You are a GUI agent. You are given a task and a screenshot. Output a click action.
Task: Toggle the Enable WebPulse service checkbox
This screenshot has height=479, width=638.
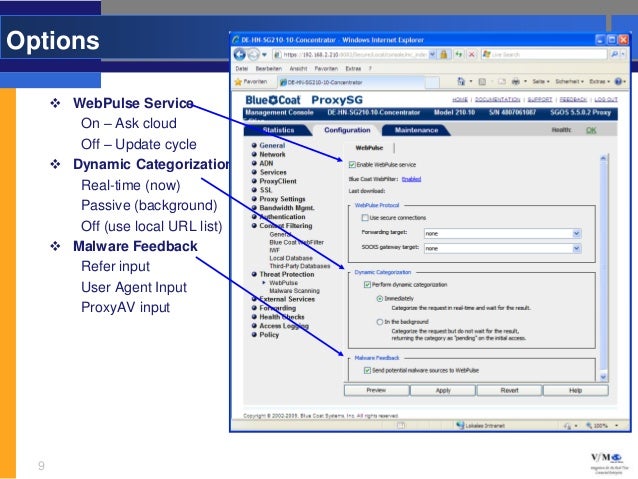352,165
